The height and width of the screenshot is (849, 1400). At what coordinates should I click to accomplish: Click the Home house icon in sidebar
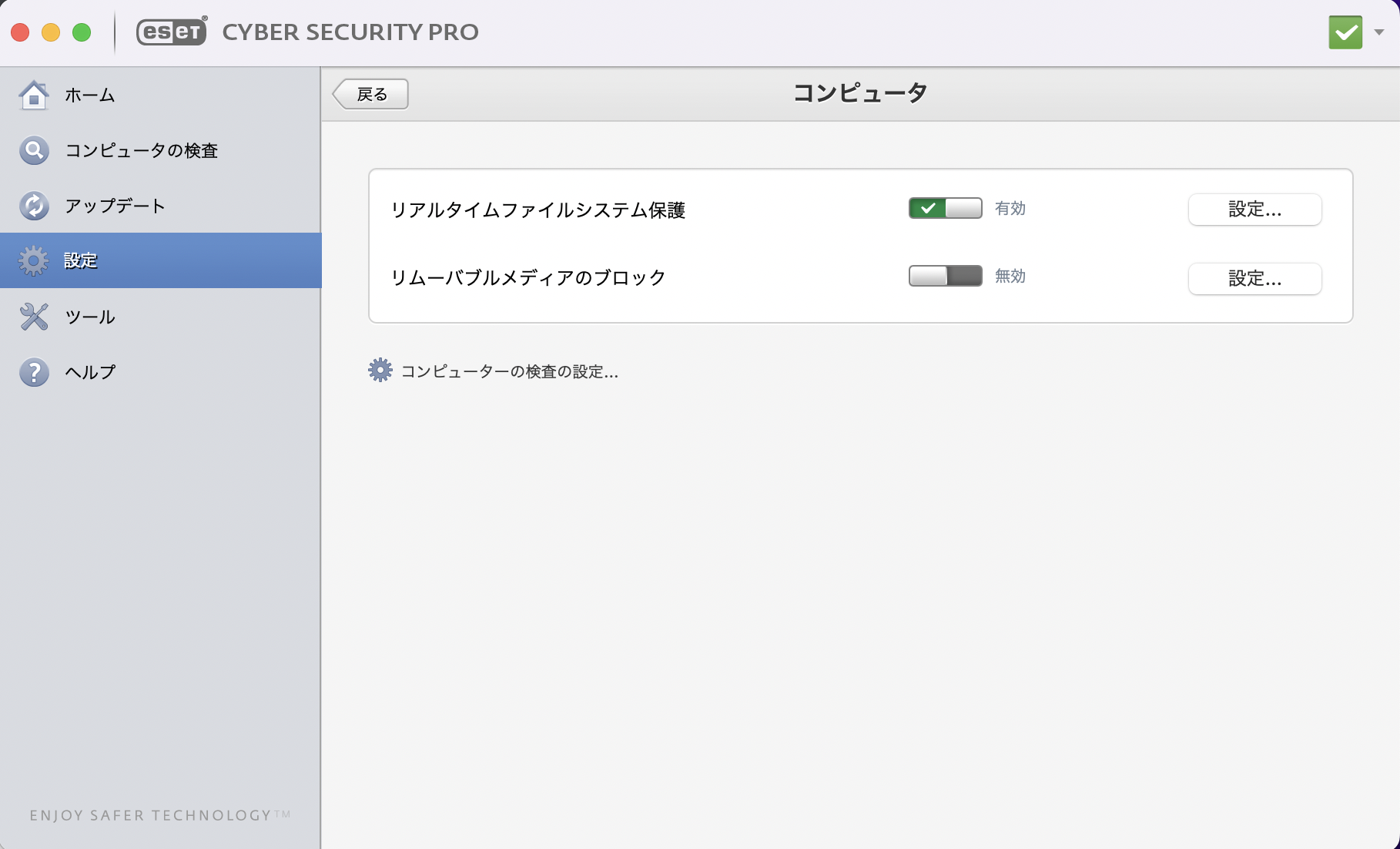(x=34, y=96)
